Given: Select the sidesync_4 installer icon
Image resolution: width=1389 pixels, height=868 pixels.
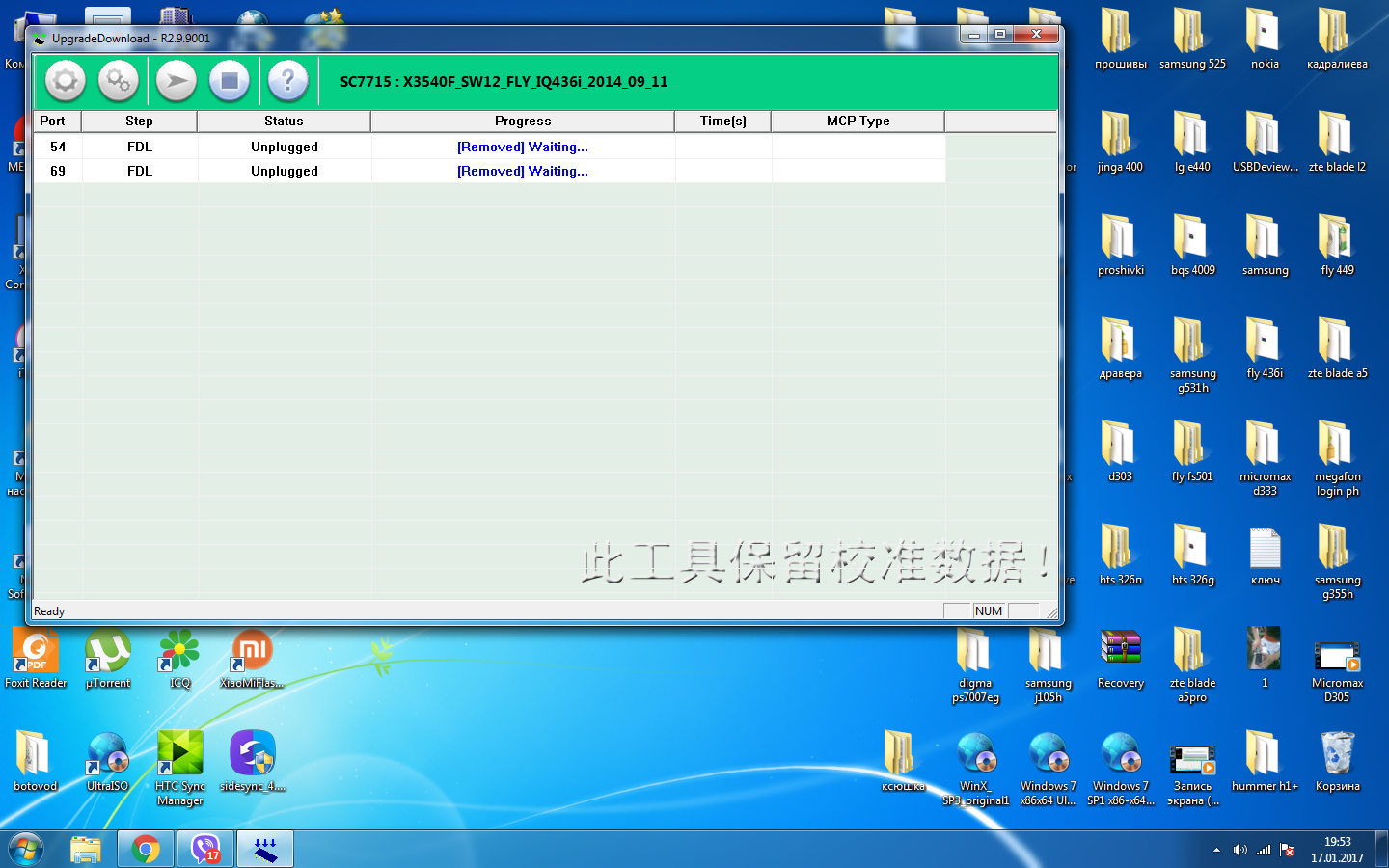Looking at the screenshot, I should (252, 762).
